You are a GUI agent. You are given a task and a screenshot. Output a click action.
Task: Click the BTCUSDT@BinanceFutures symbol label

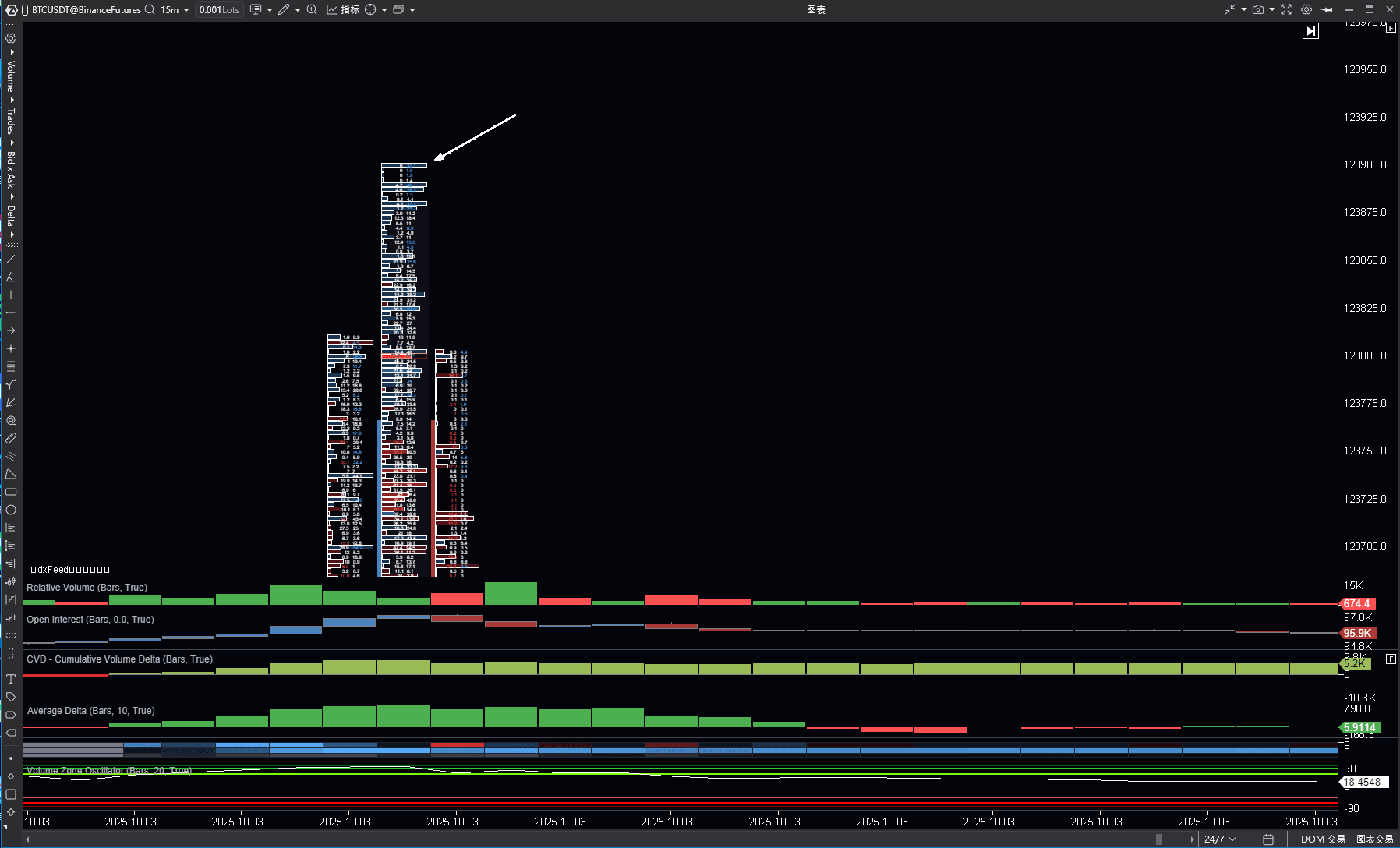pos(86,10)
